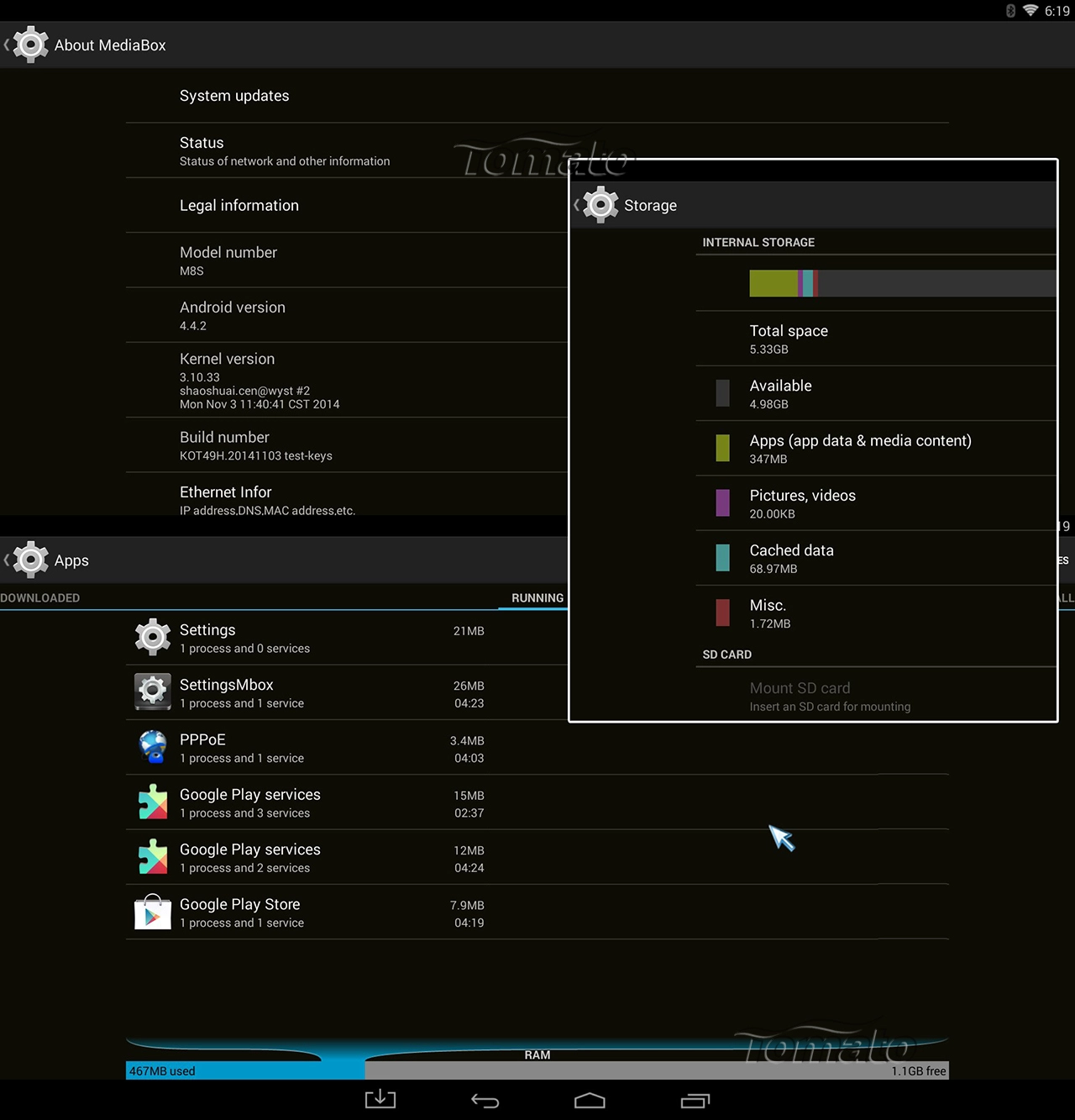Tap the Settings app gear icon
Image resolution: width=1075 pixels, height=1120 pixels.
153,638
